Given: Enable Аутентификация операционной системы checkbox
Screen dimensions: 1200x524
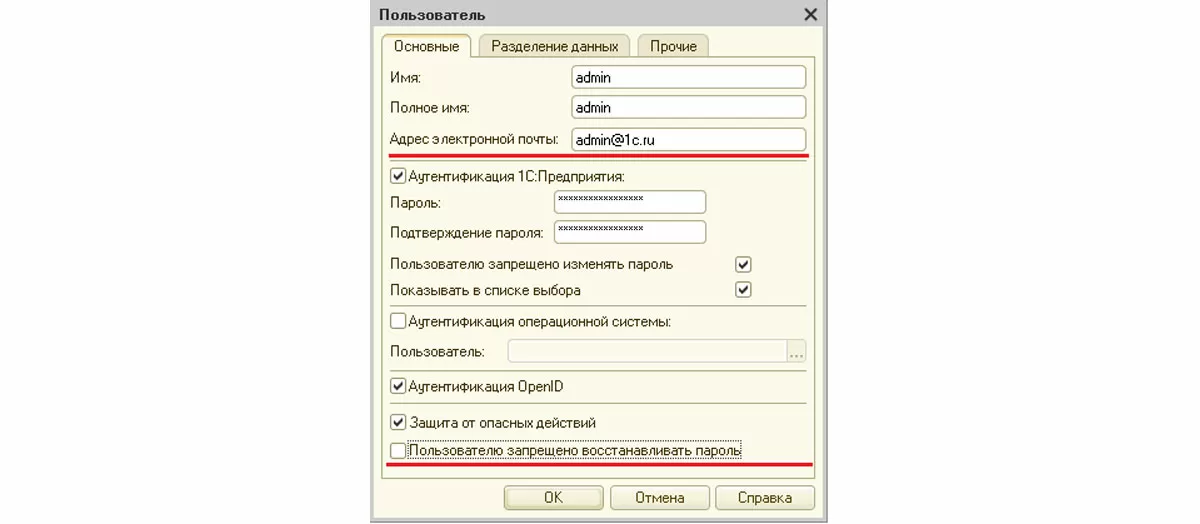Looking at the screenshot, I should coord(398,321).
